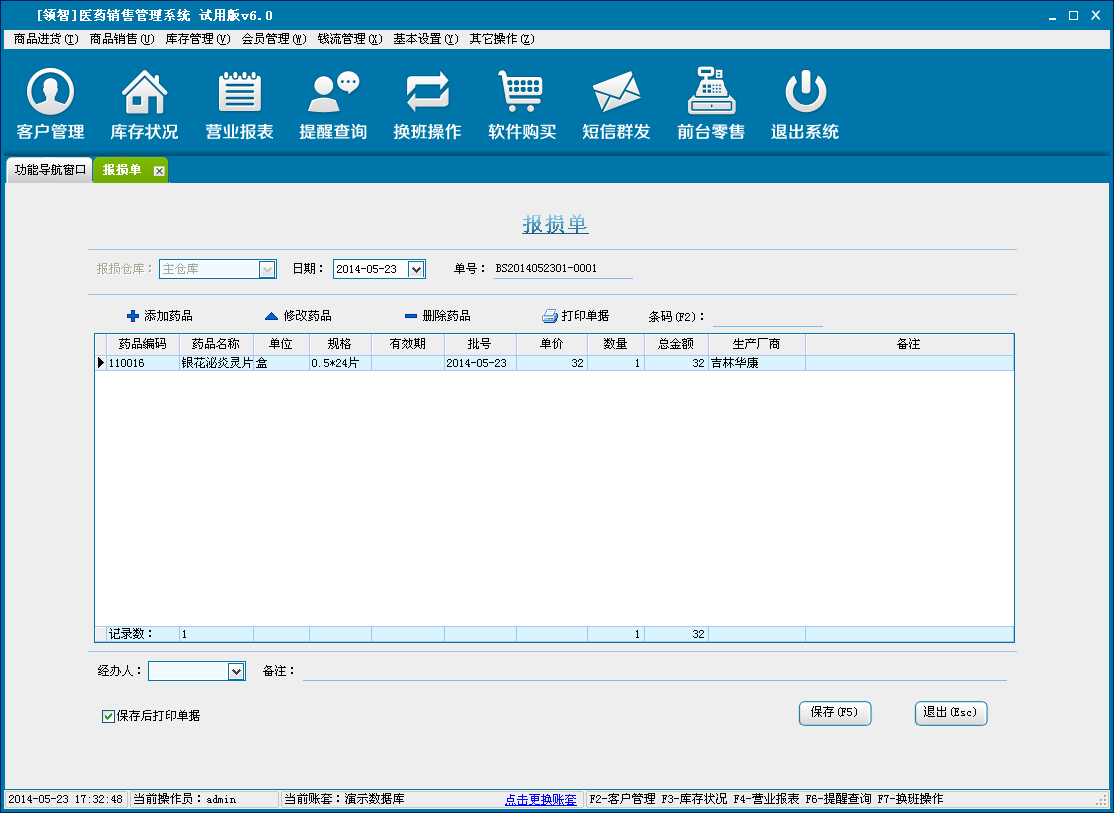Viewport: 1114px width, 813px height.
Task: Close the 报损单 tab
Action: point(159,171)
